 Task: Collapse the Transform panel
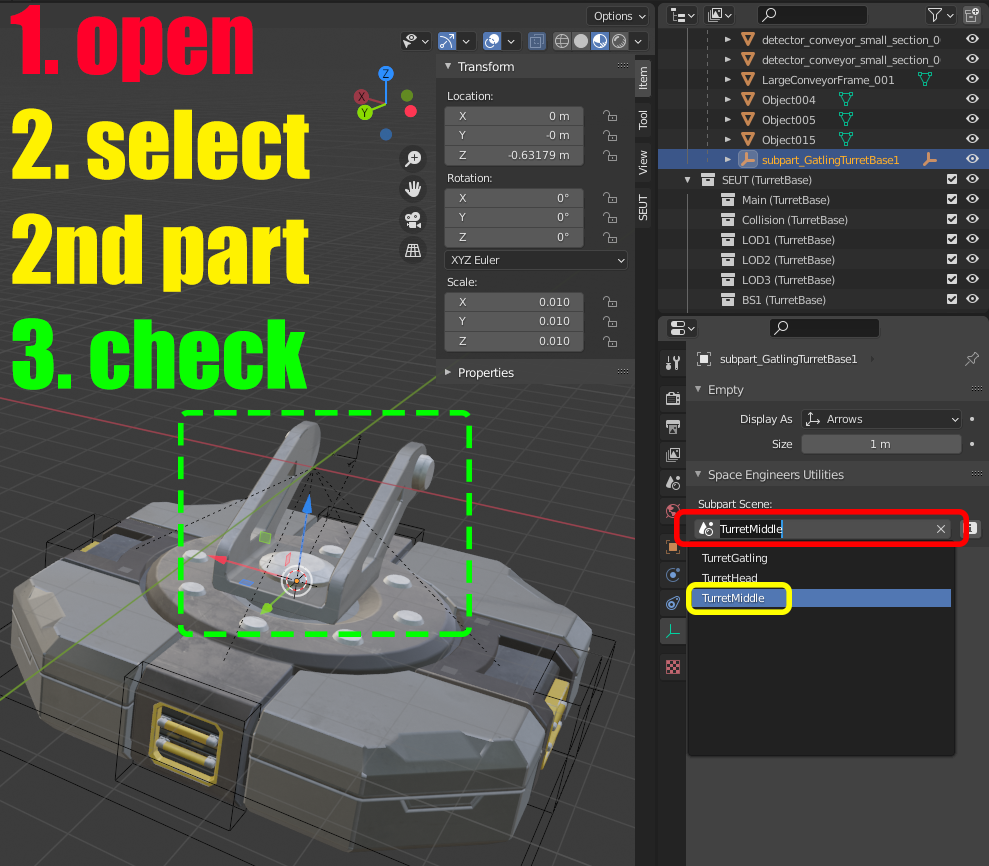448,66
